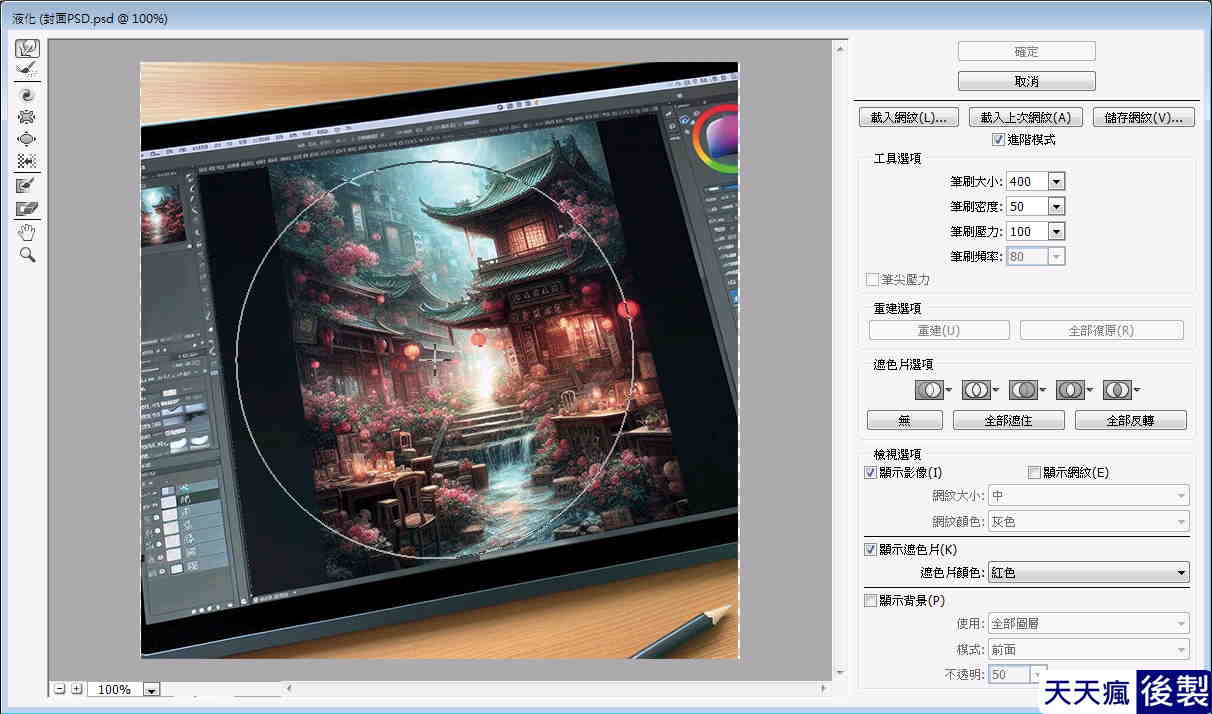Select the Freeze Mask tool
The width and height of the screenshot is (1212, 714).
pos(28,185)
